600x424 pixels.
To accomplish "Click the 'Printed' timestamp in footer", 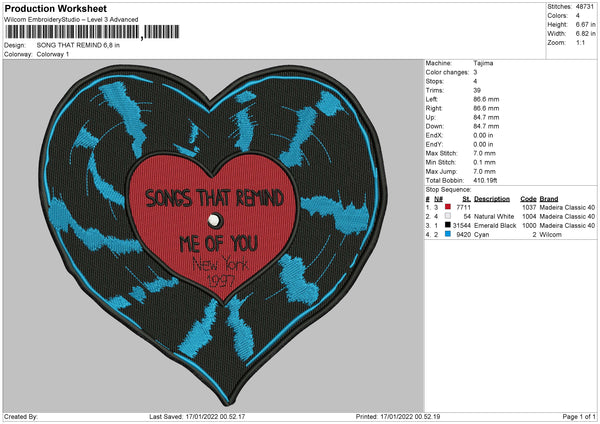I will pos(398,416).
